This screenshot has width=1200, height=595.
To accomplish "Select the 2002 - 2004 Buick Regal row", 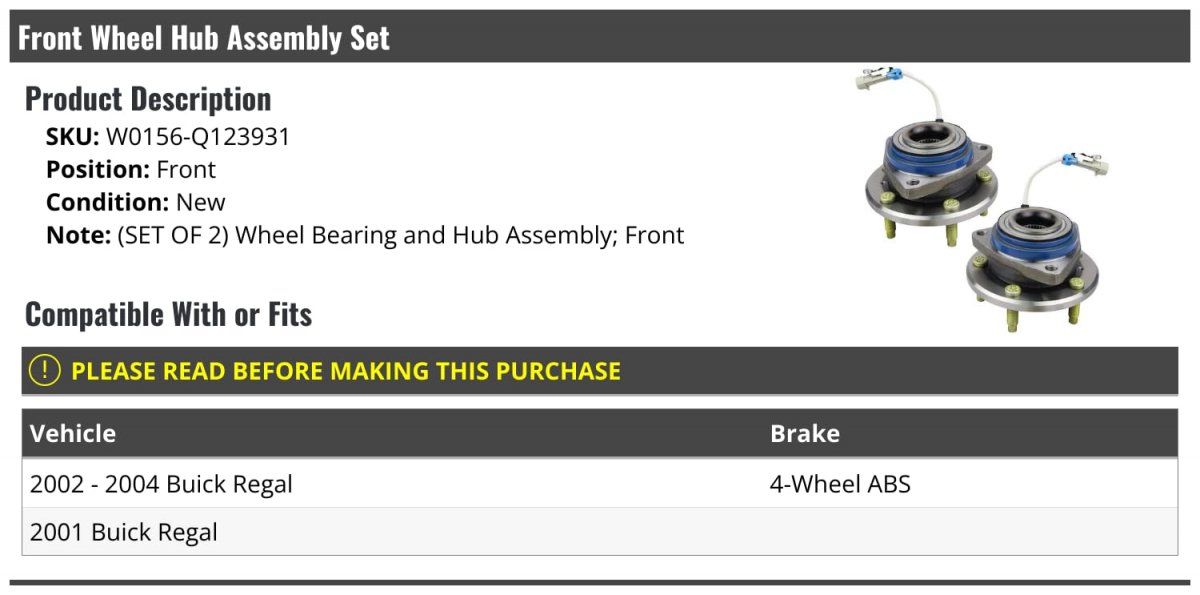I will click(600, 484).
